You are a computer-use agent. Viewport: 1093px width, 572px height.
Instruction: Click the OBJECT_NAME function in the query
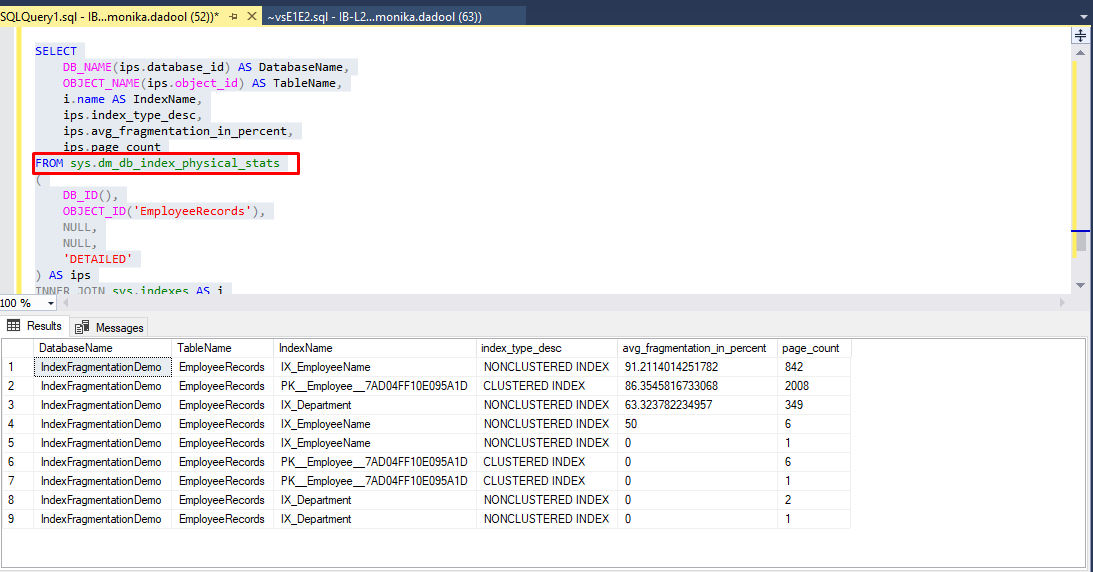101,83
